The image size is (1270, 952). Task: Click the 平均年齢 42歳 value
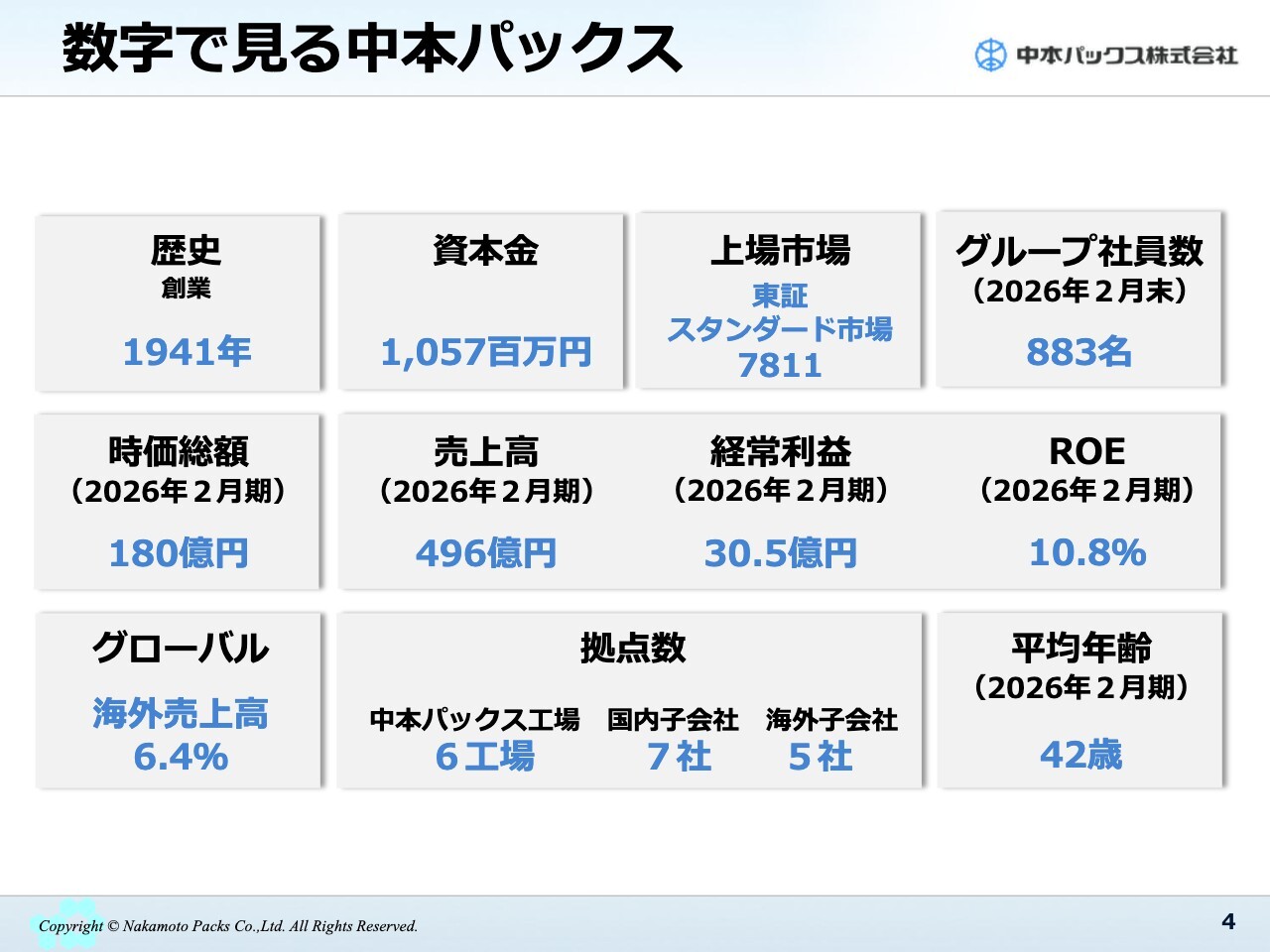pyautogui.click(x=1080, y=755)
